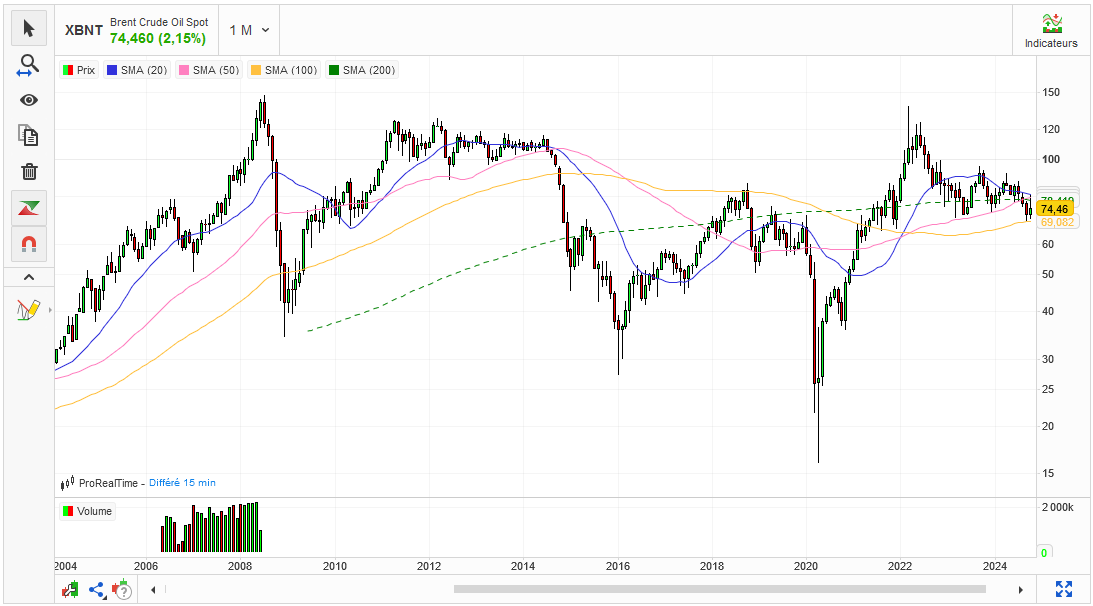Select the arrow cursor tool

pos(29,28)
